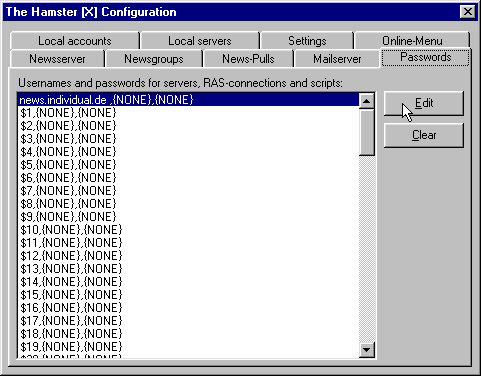This screenshot has width=481, height=376.
Task: Select the $18,{NONE},{NONE} entry
Action: click(x=188, y=334)
